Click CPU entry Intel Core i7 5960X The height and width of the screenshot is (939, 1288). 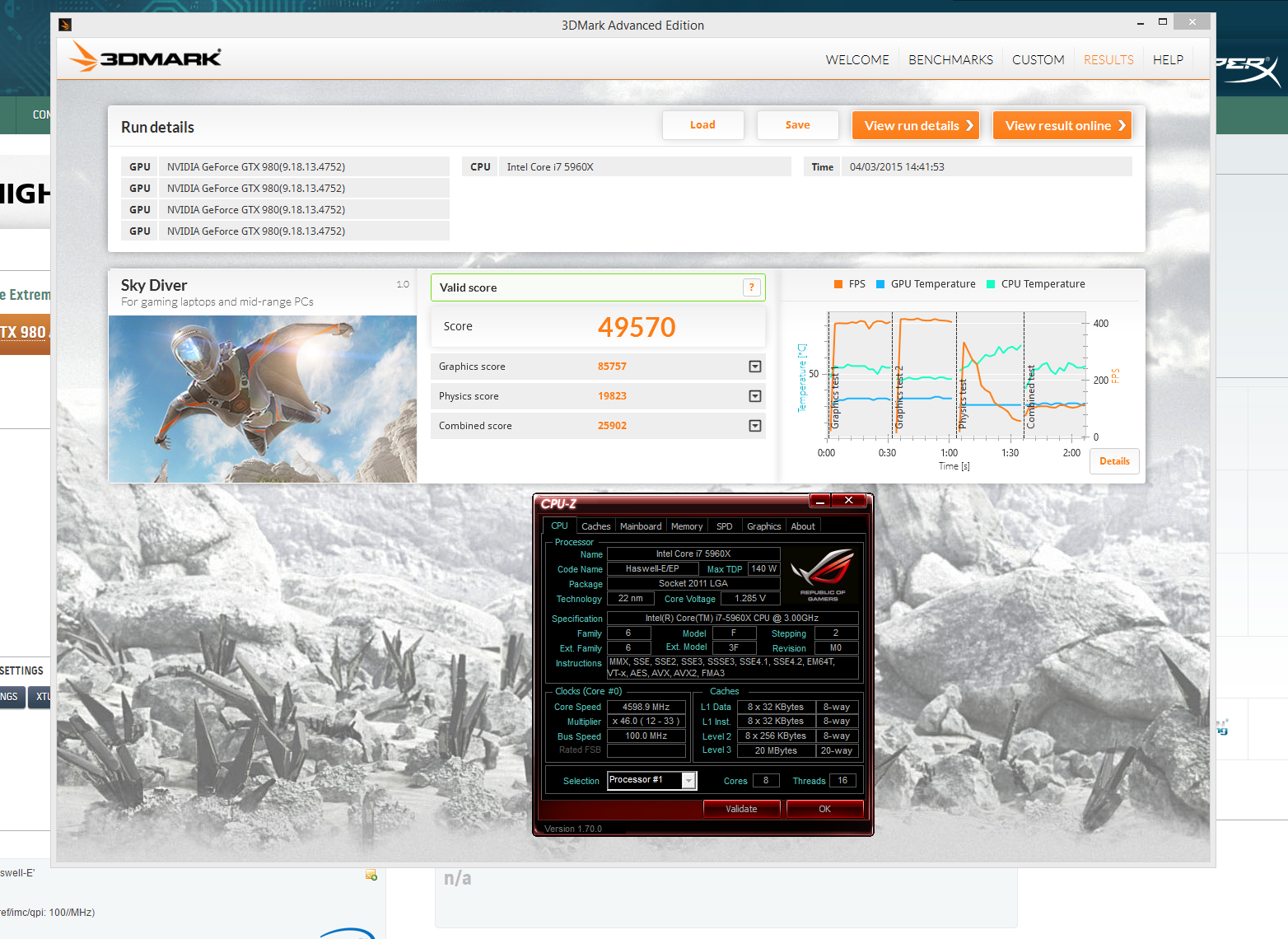pos(644,166)
